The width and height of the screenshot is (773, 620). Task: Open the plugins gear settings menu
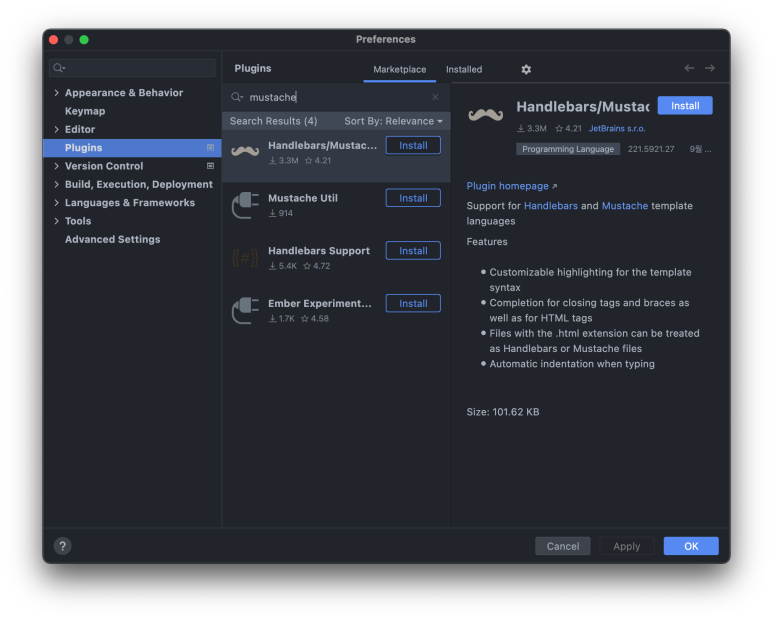tap(526, 69)
